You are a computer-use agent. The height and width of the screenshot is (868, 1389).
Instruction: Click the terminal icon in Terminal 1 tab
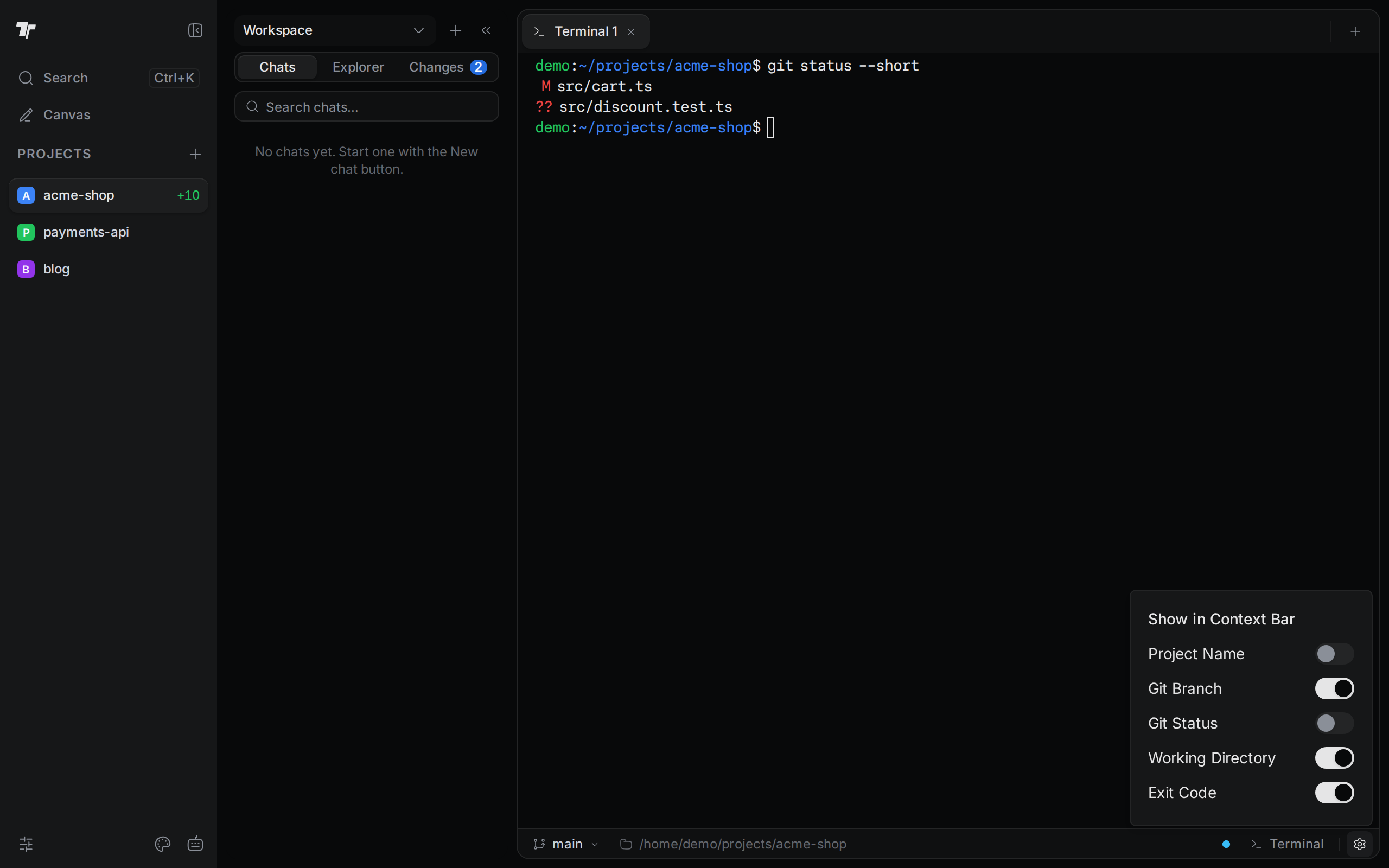coord(539,31)
